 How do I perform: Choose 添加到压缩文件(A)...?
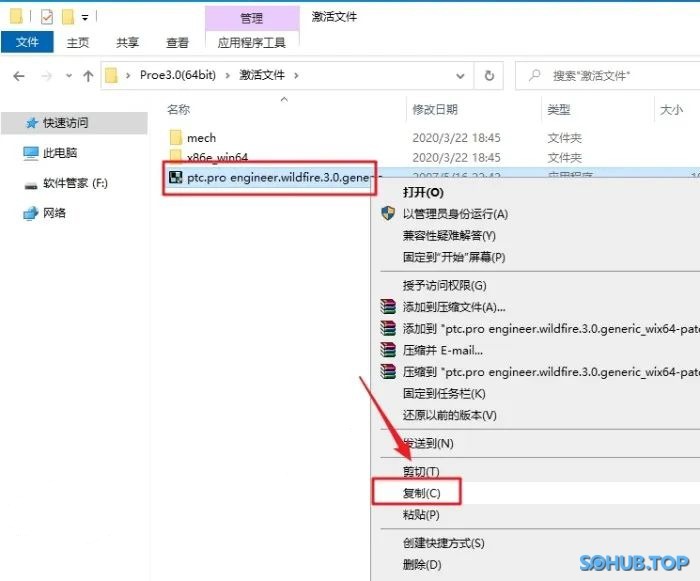(x=454, y=307)
